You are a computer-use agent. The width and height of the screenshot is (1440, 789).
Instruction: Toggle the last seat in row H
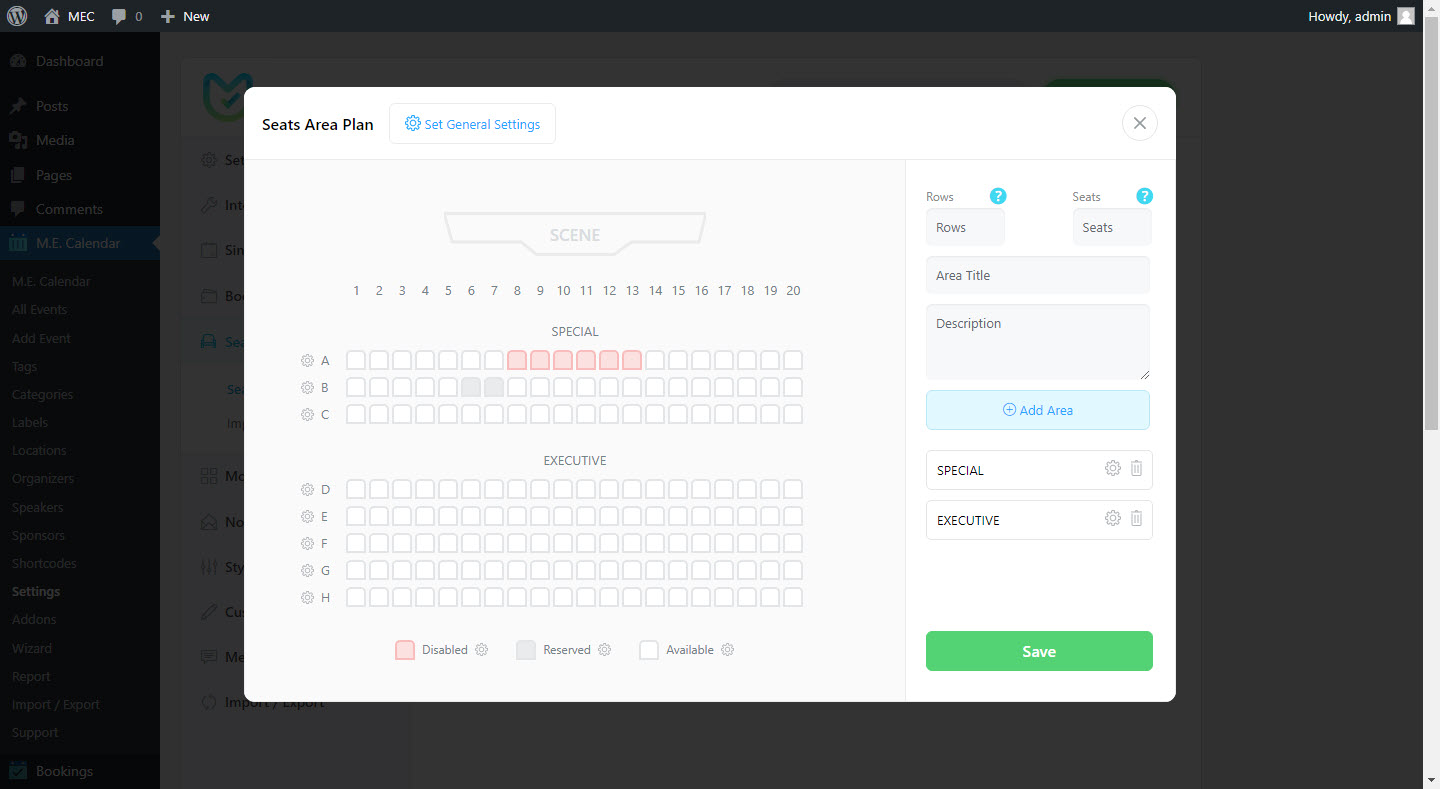point(793,597)
